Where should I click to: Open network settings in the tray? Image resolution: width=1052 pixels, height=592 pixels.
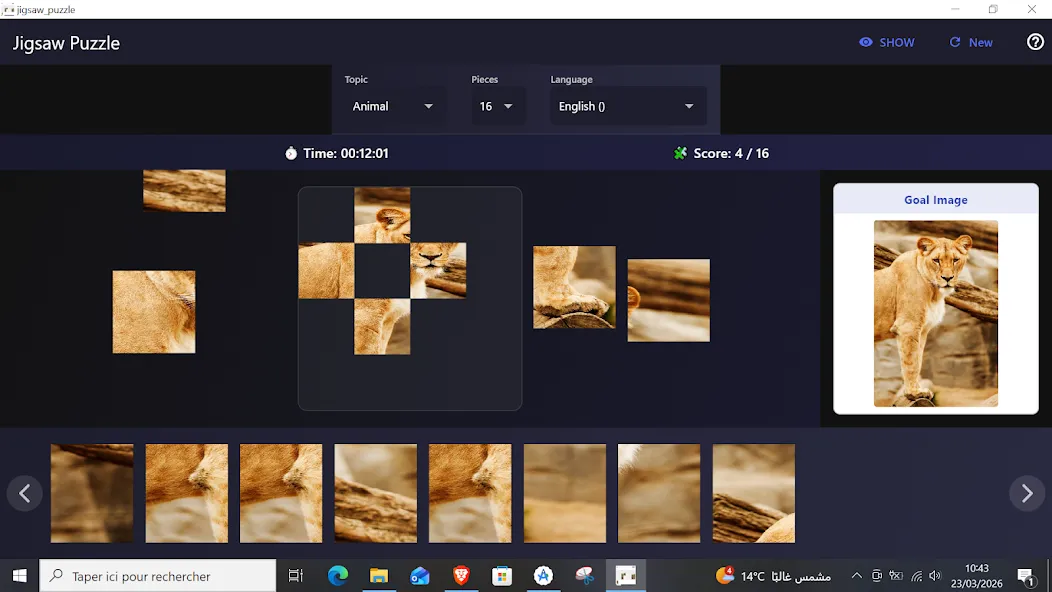click(916, 576)
